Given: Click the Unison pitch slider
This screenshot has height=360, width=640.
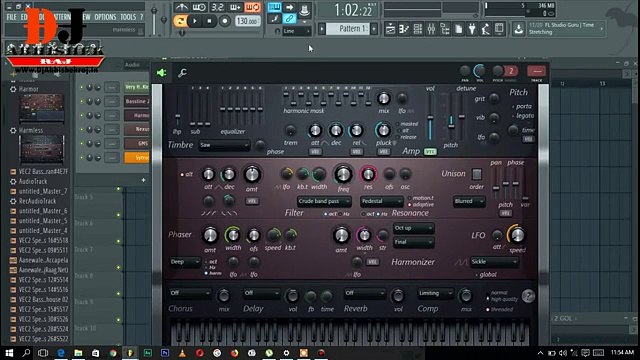Looking at the screenshot, I should pos(506,183).
